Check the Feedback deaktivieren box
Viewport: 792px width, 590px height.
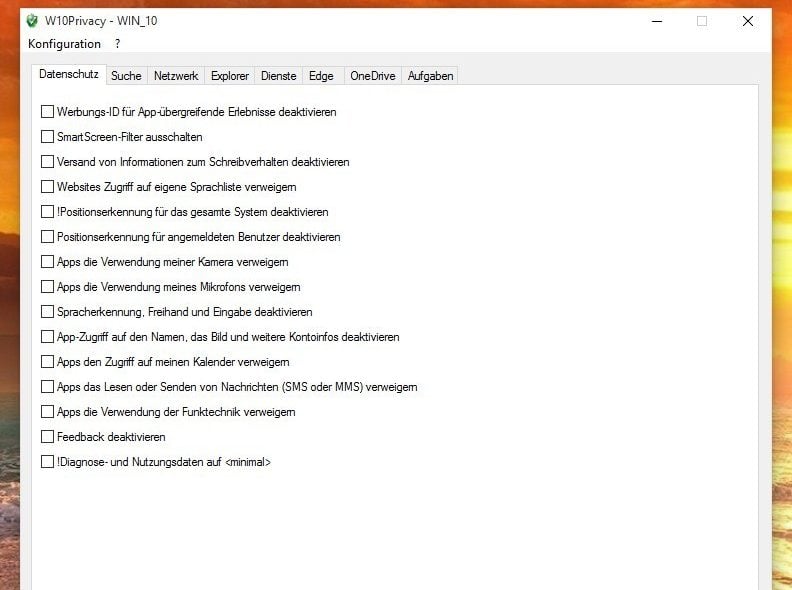click(47, 436)
